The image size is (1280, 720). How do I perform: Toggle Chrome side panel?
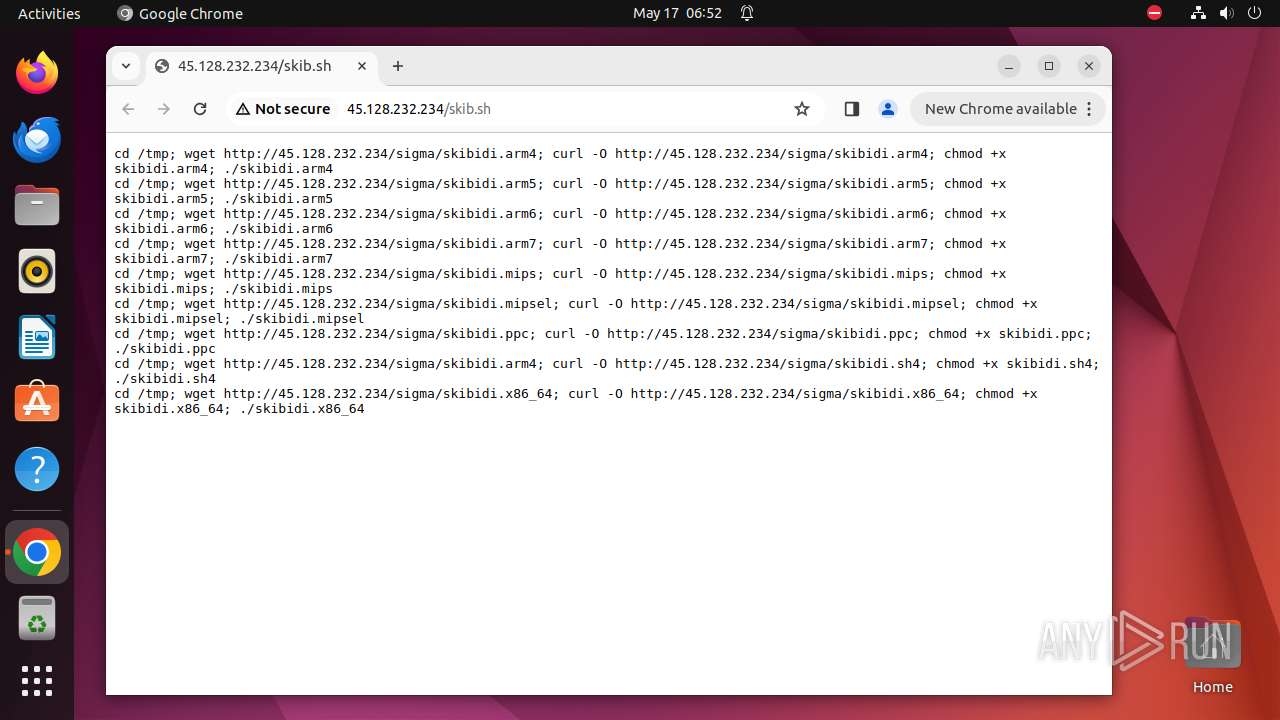[x=852, y=109]
